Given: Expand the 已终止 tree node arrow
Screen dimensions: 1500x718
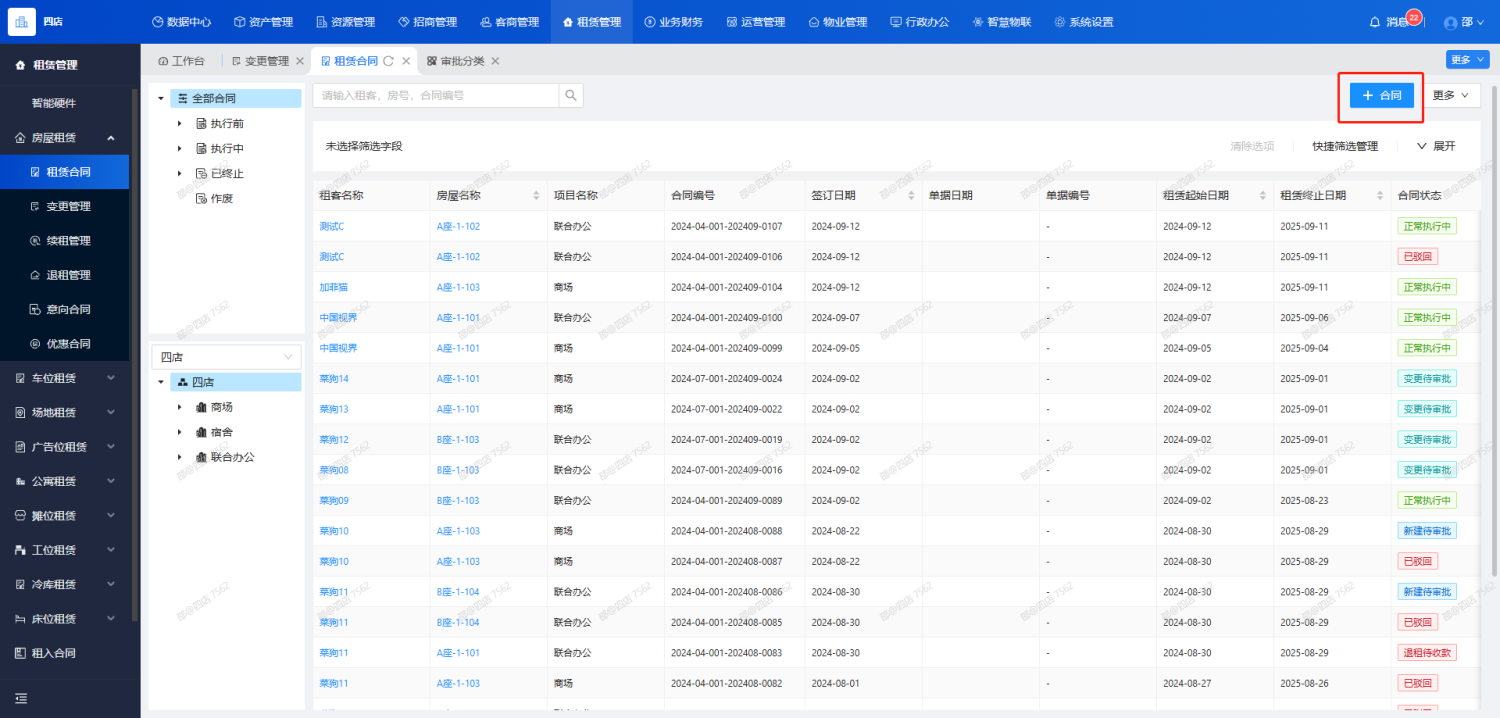Looking at the screenshot, I should [179, 174].
